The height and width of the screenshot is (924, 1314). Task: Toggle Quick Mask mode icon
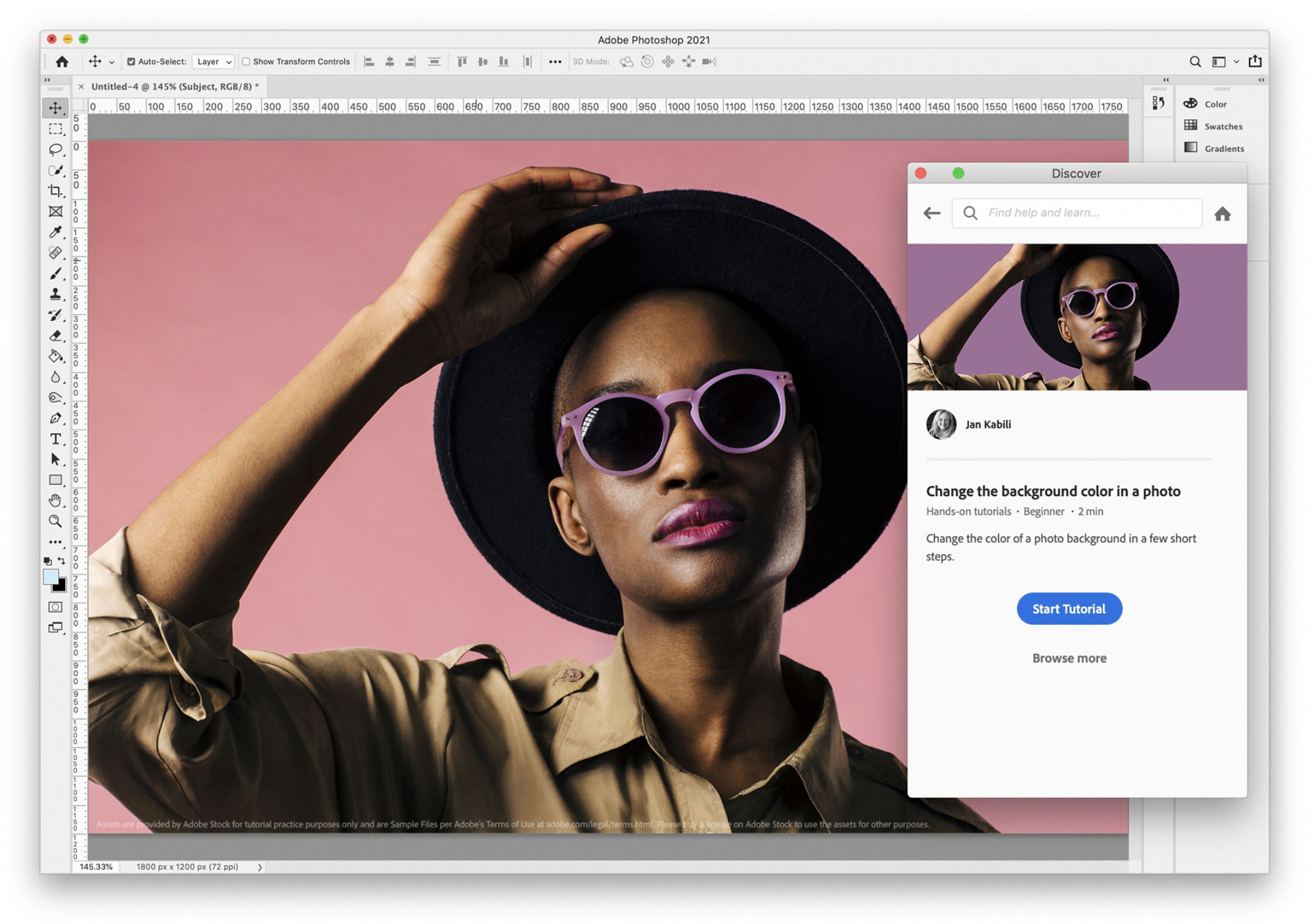pos(55,607)
